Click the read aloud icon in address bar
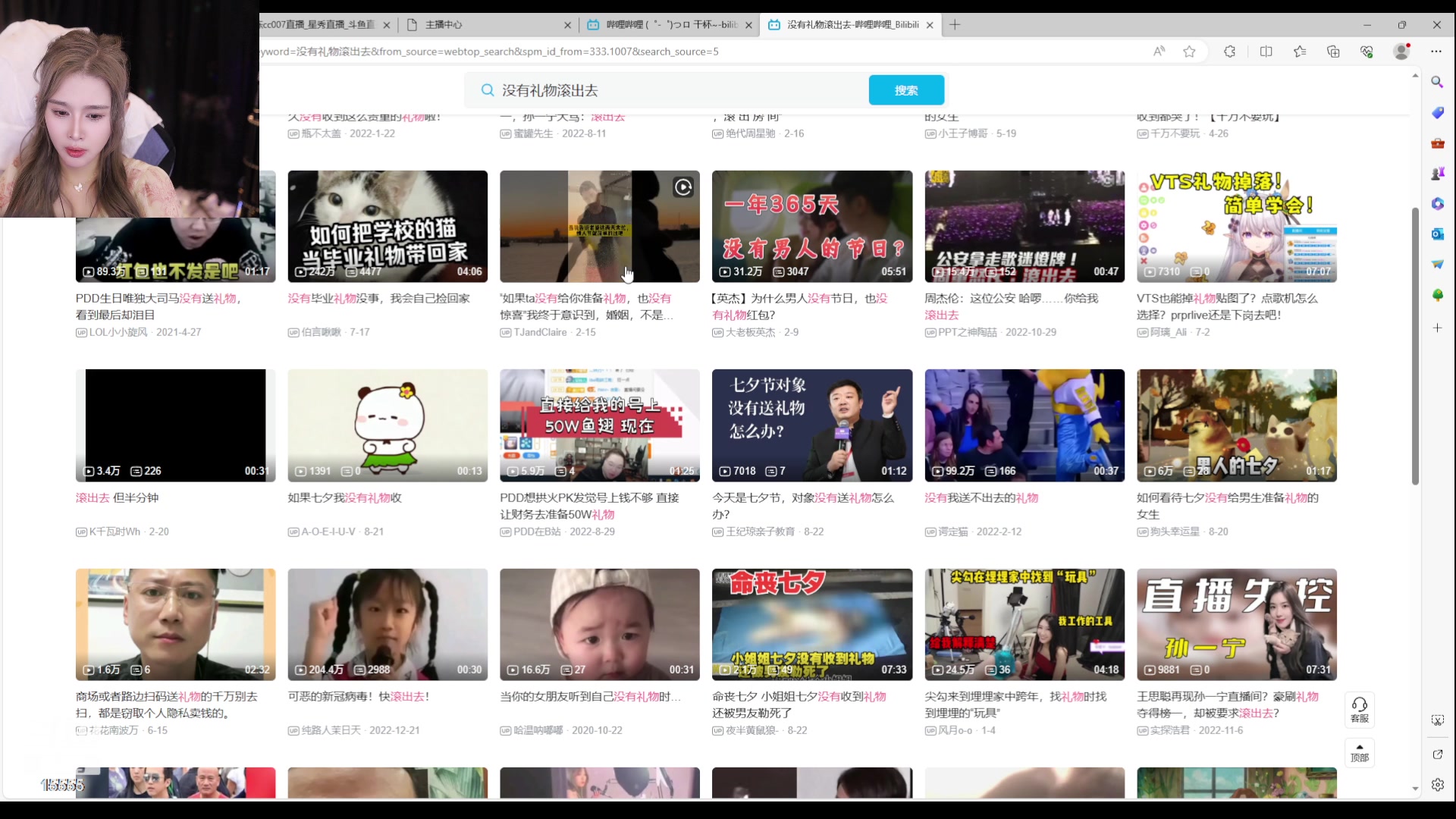 [1159, 52]
